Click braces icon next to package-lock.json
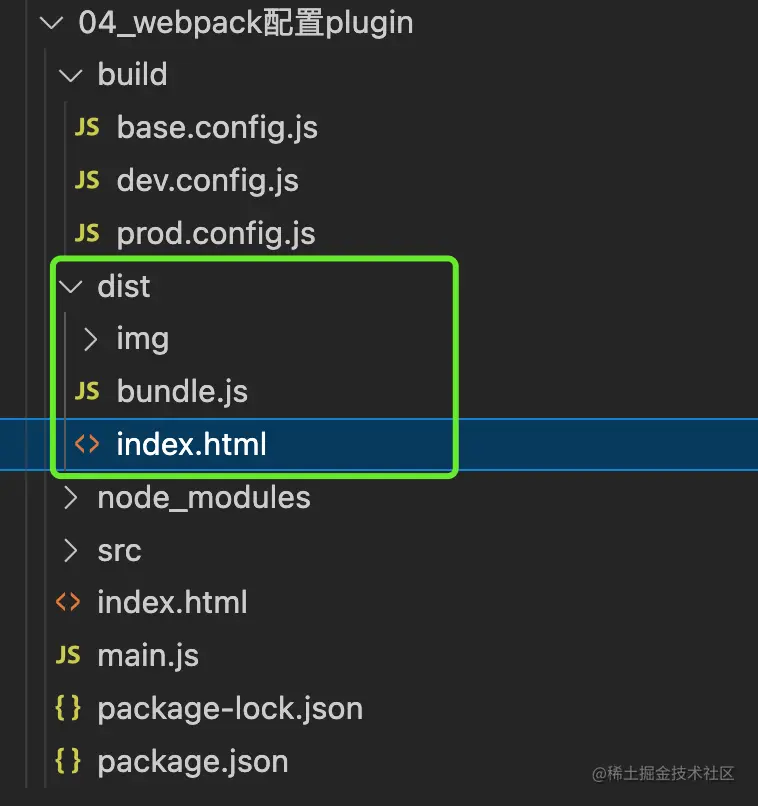This screenshot has width=758, height=806. [68, 708]
